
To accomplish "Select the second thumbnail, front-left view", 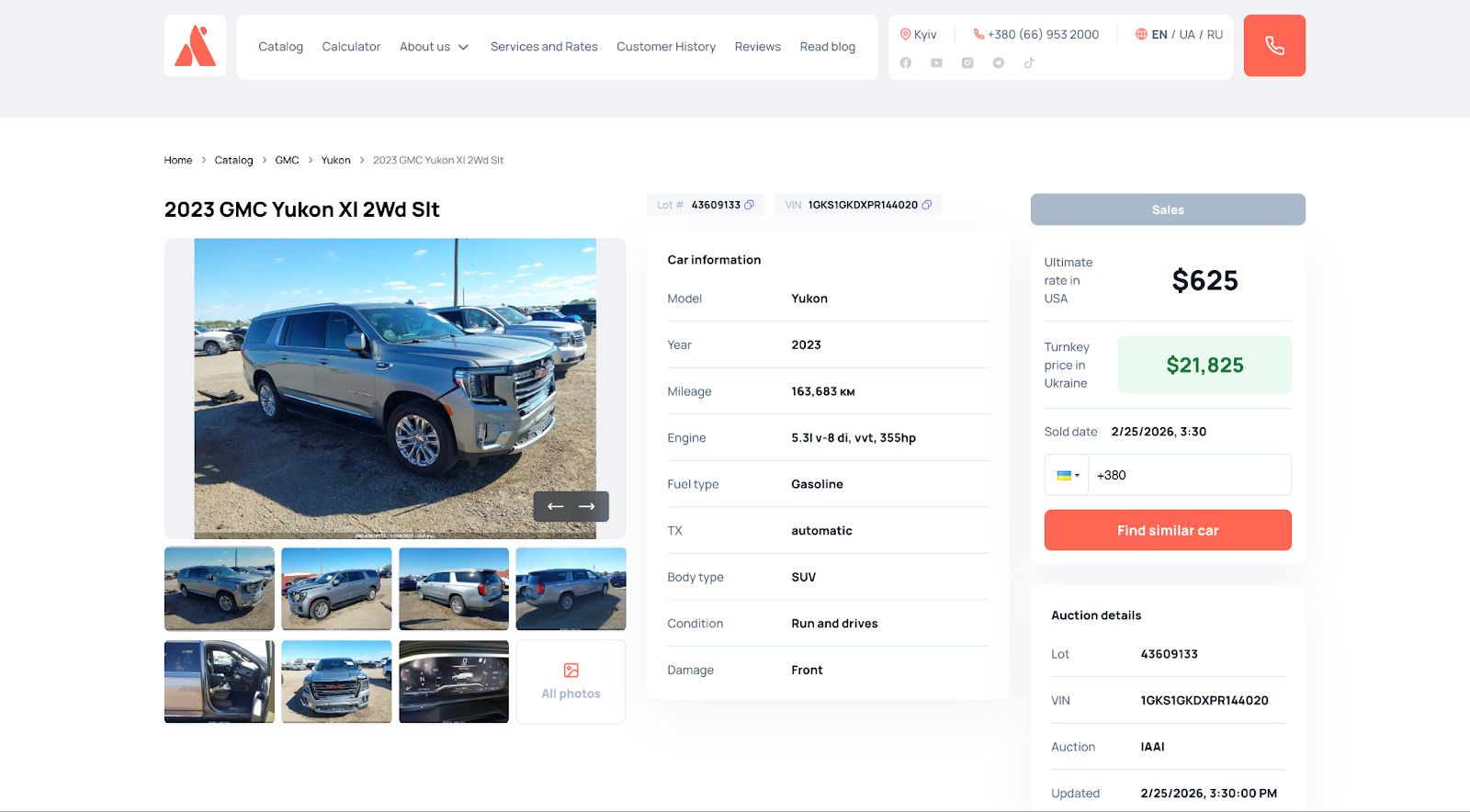I will (336, 589).
